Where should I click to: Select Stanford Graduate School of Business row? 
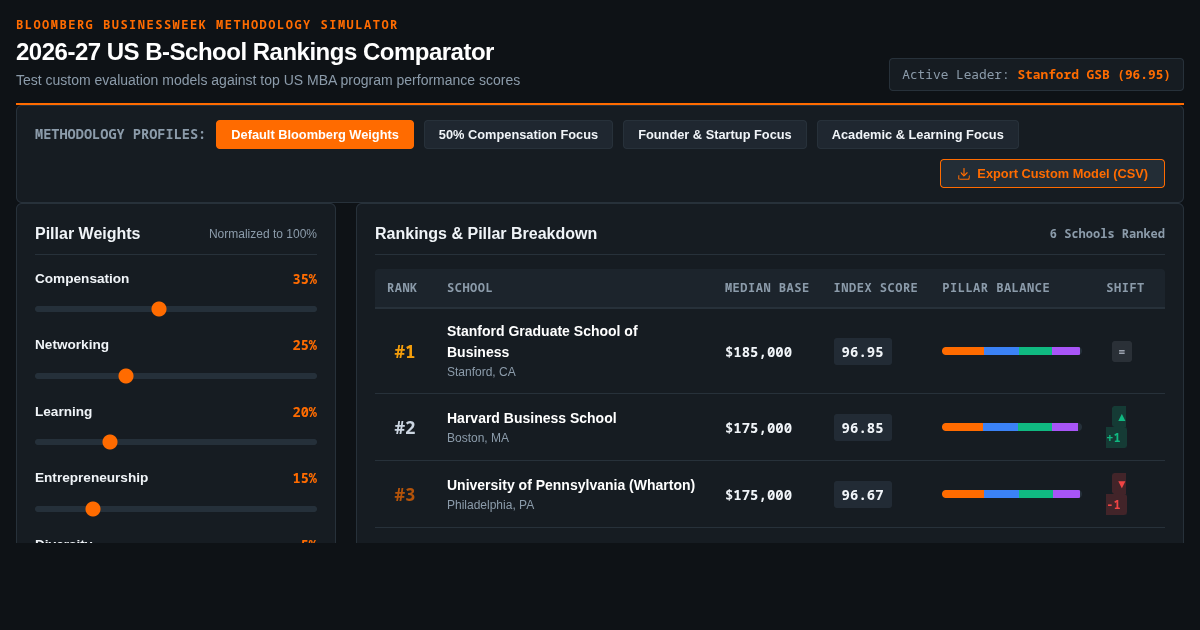[x=770, y=351]
